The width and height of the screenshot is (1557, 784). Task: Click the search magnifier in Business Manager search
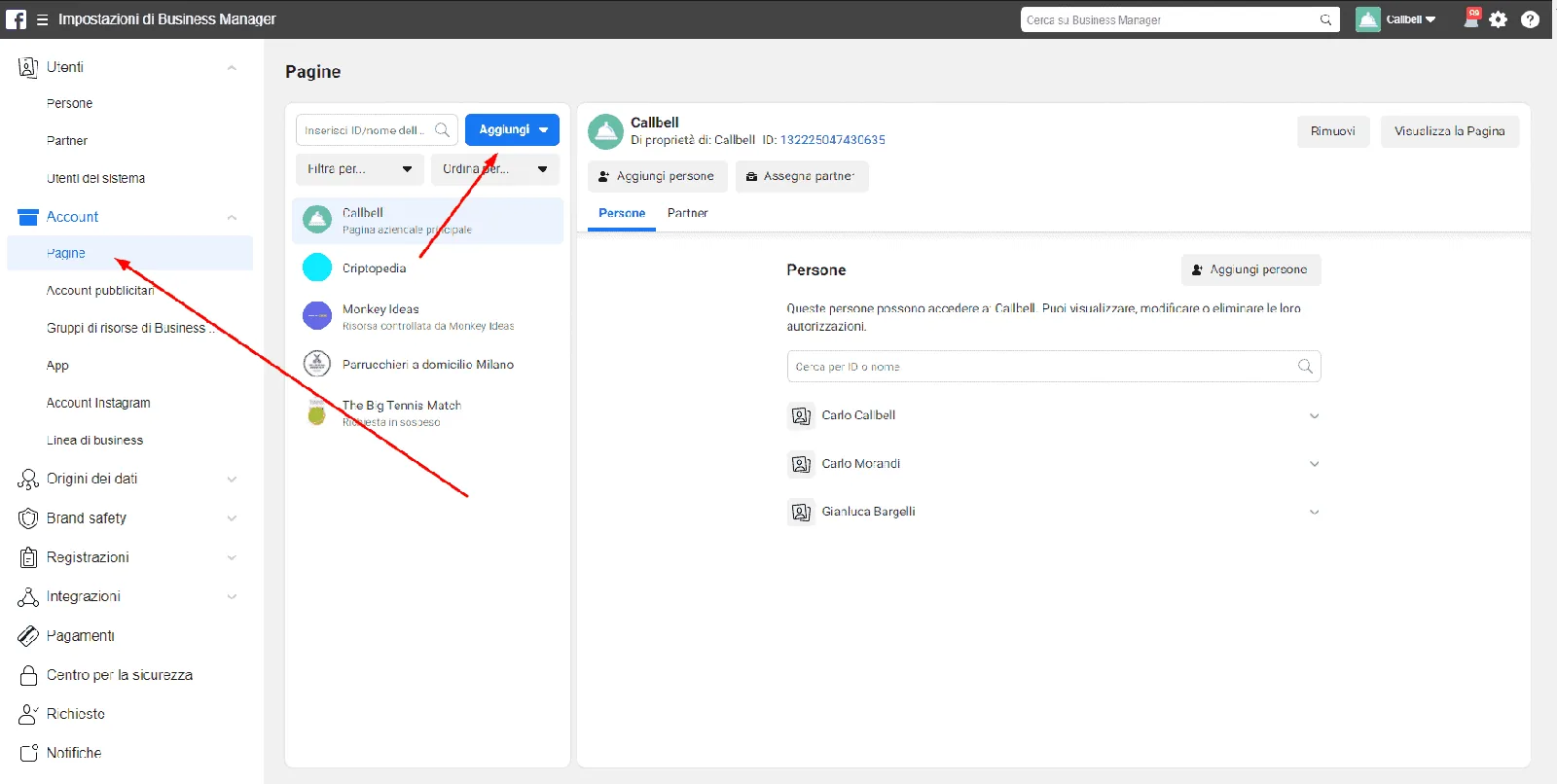[x=1326, y=19]
